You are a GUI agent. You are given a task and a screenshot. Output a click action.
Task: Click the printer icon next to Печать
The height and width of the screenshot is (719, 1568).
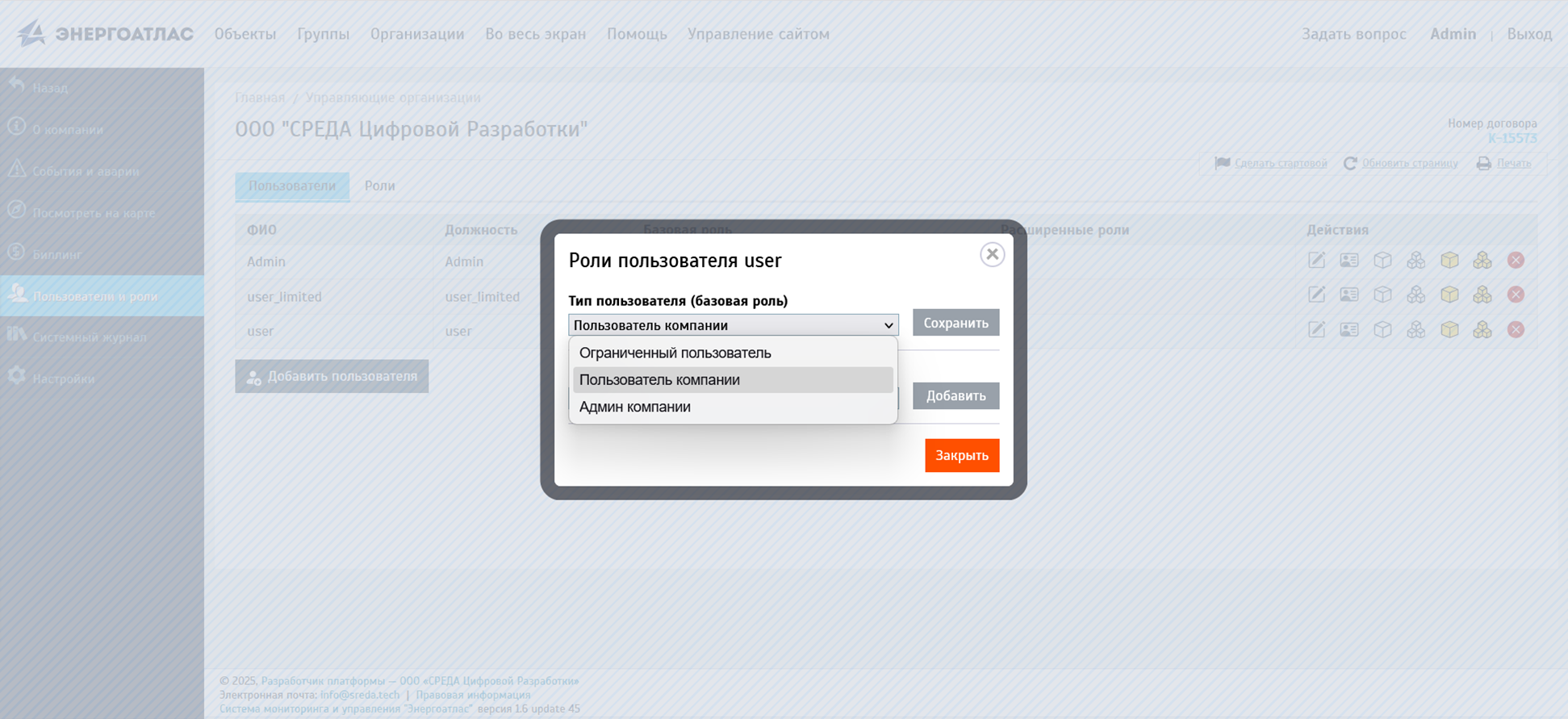pyautogui.click(x=1483, y=164)
